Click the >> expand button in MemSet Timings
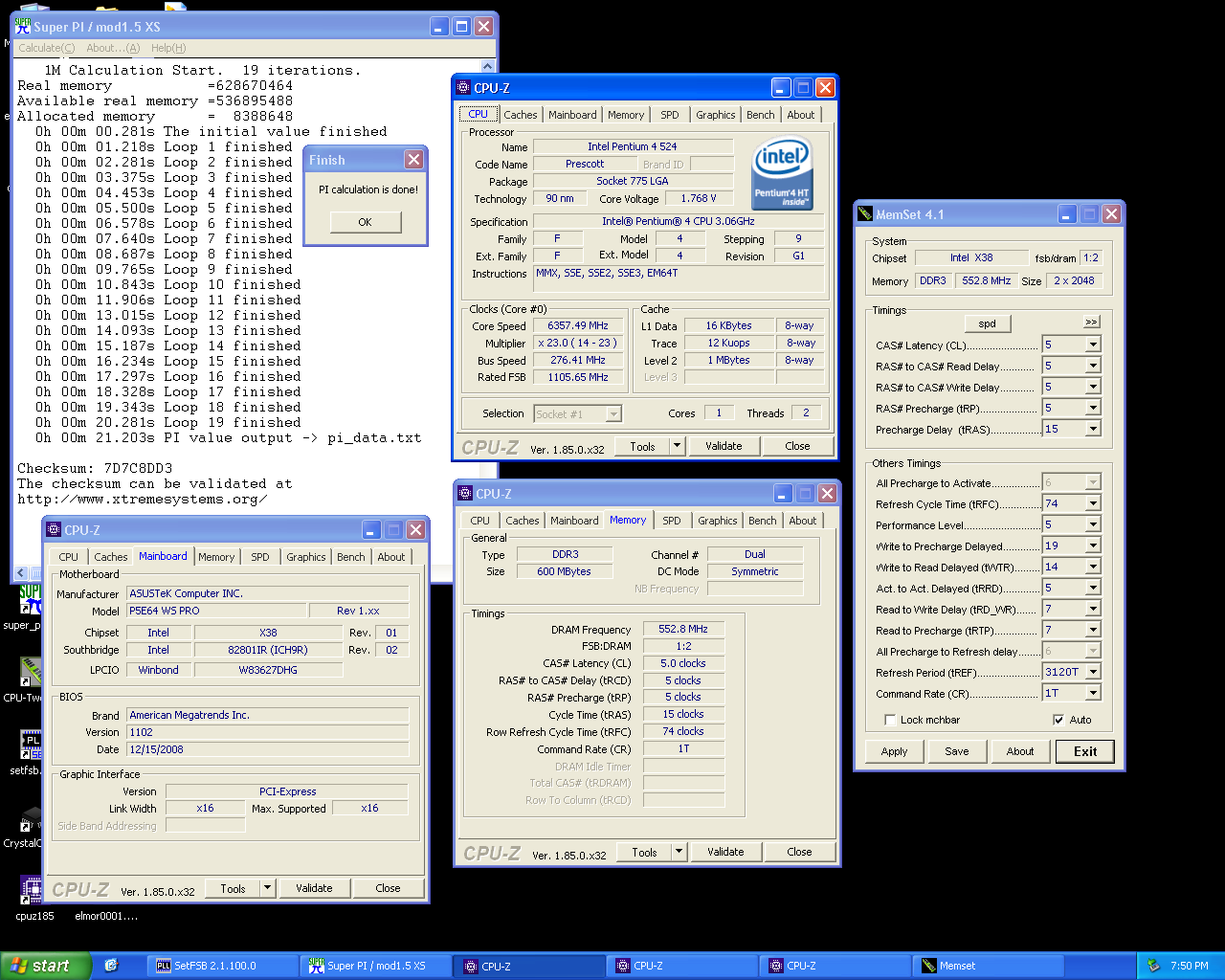The image size is (1225, 980). point(1091,322)
